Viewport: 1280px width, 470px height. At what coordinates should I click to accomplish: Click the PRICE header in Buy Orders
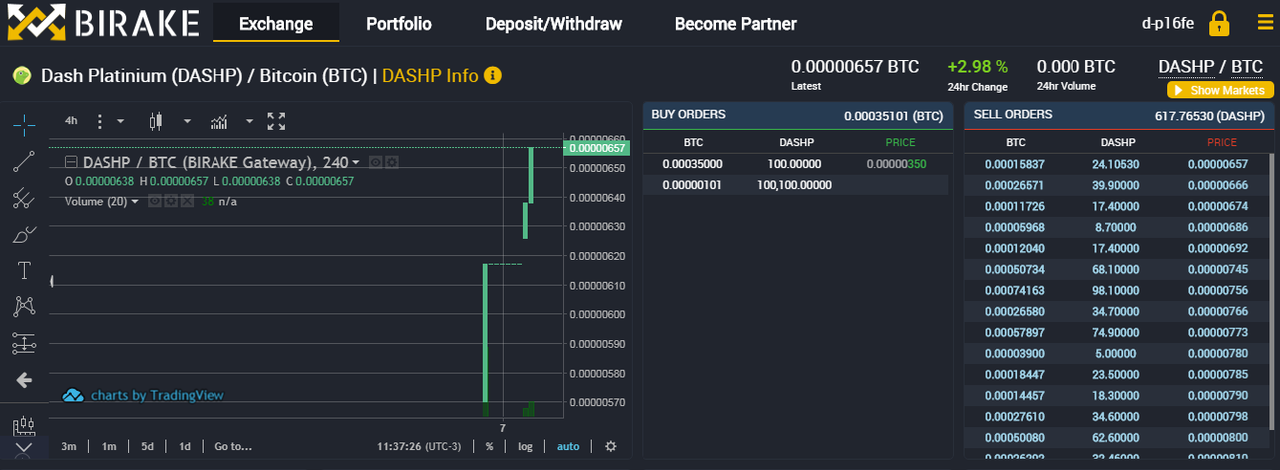(900, 142)
